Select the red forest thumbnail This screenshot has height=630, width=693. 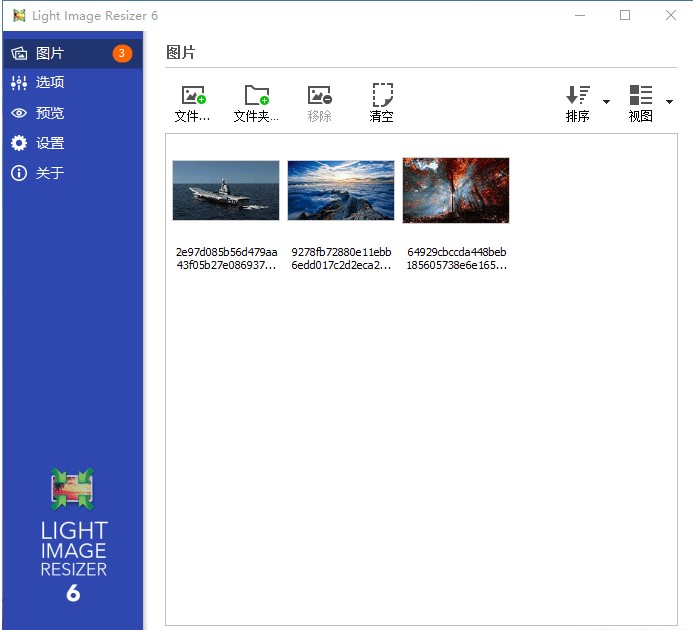(x=456, y=190)
